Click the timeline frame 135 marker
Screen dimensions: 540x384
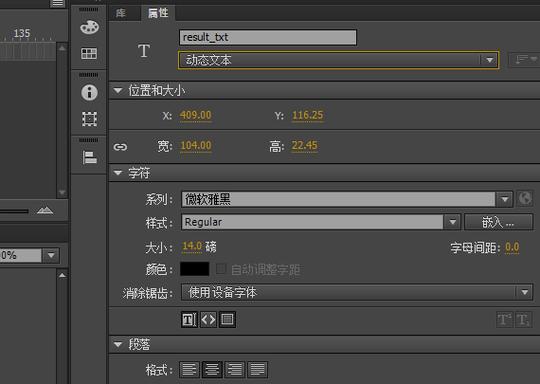(21, 33)
